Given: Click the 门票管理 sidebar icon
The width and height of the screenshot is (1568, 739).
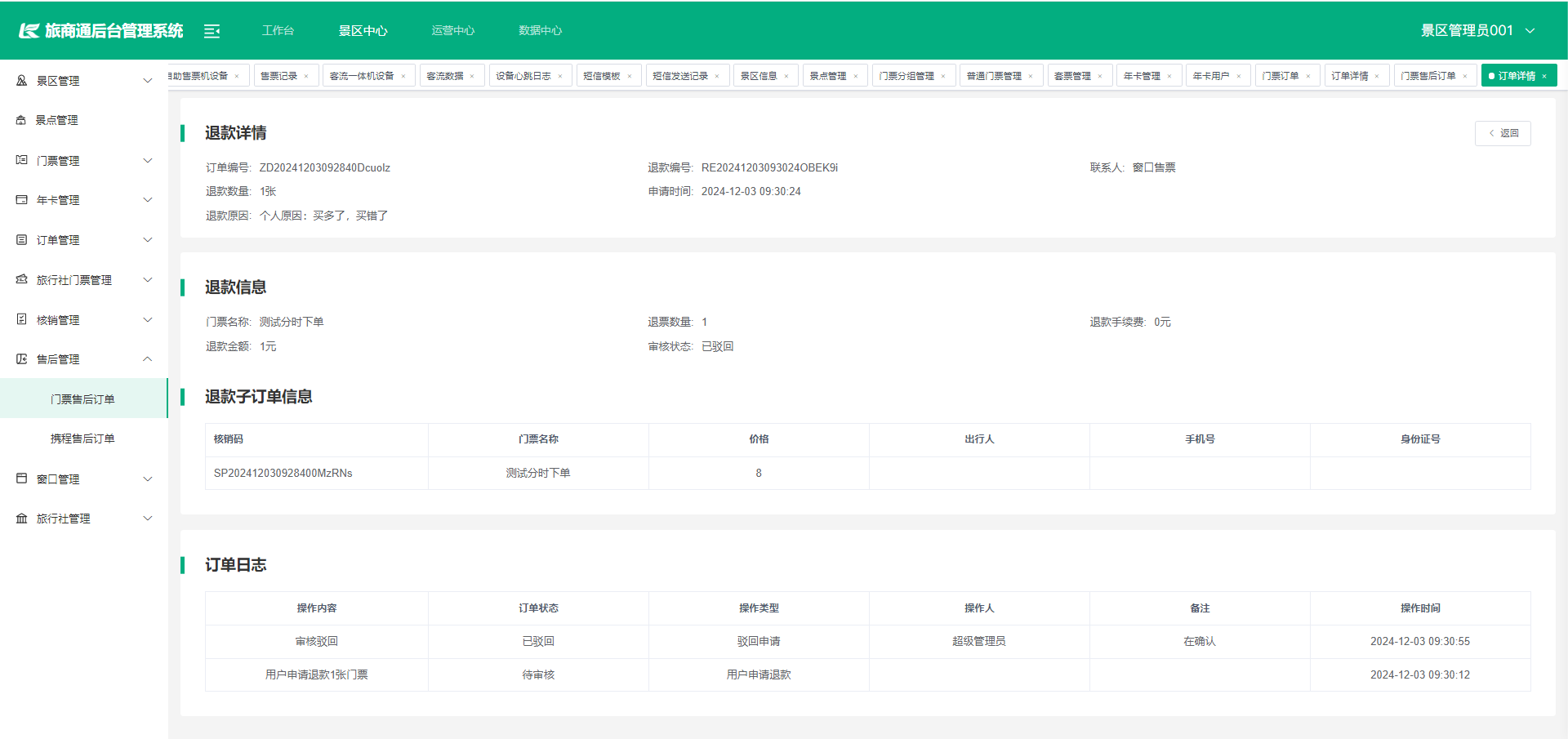Looking at the screenshot, I should click(22, 160).
